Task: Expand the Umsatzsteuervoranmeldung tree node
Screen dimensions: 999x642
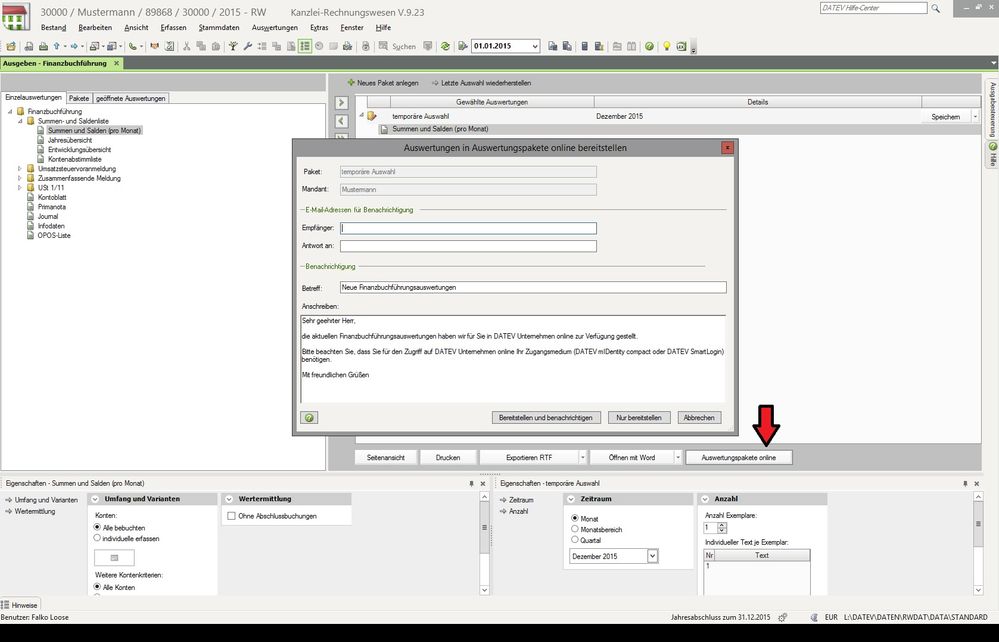Action: (19, 169)
